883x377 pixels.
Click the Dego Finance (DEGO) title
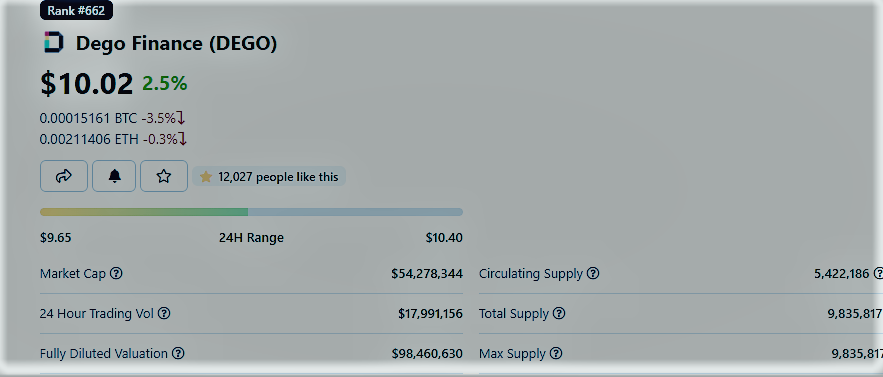coord(176,43)
